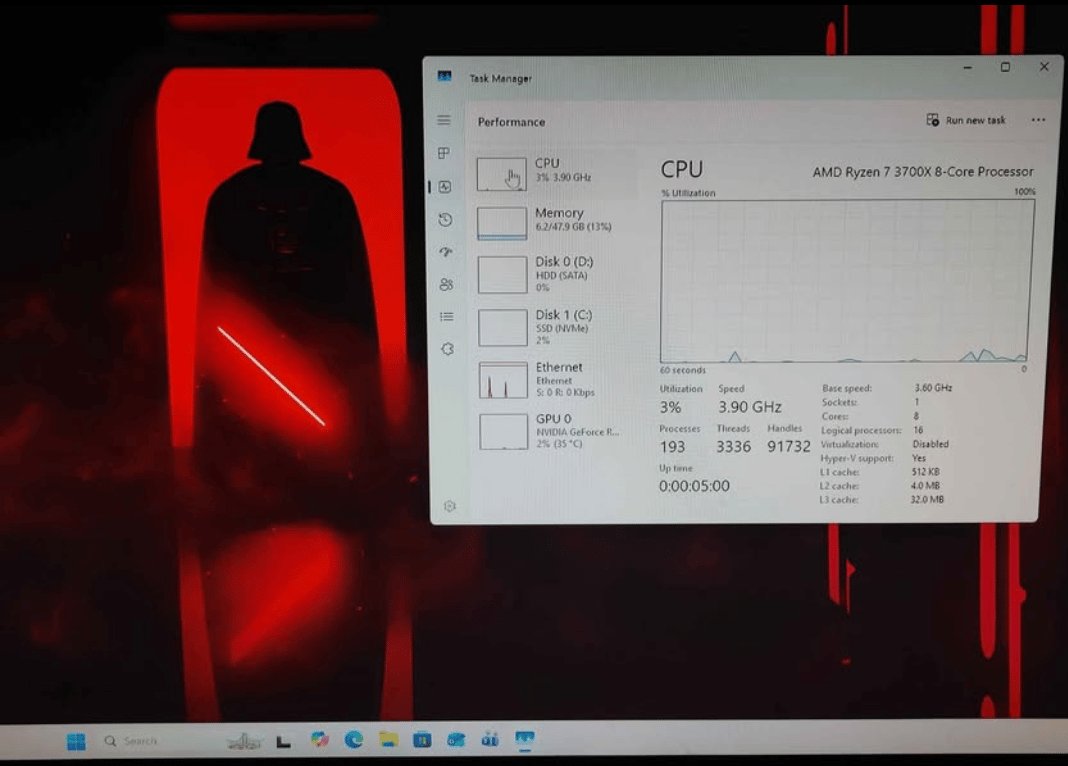
Task: Switch to the App history view
Action: (445, 219)
